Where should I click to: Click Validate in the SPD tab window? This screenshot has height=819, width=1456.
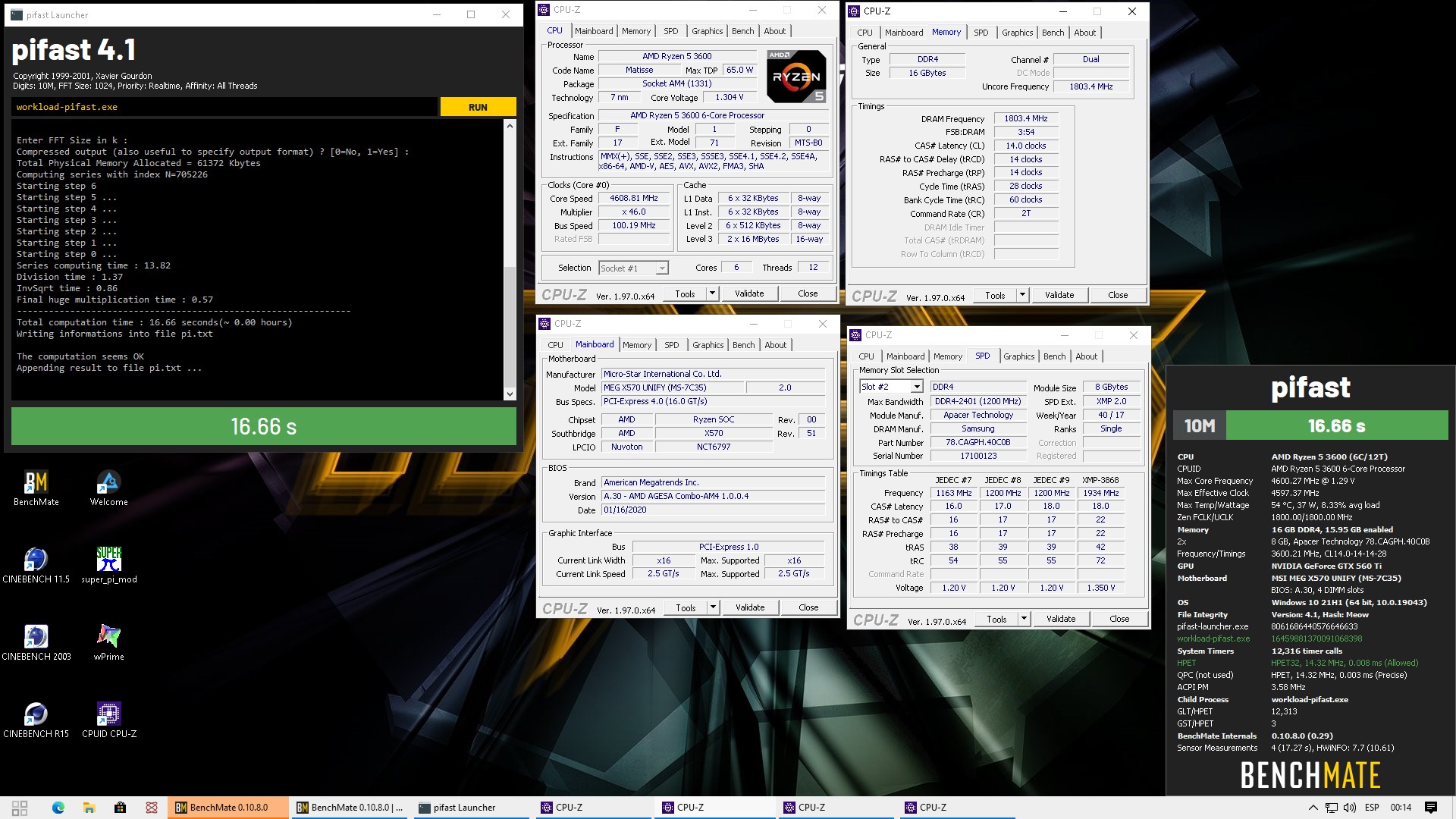click(x=1061, y=619)
